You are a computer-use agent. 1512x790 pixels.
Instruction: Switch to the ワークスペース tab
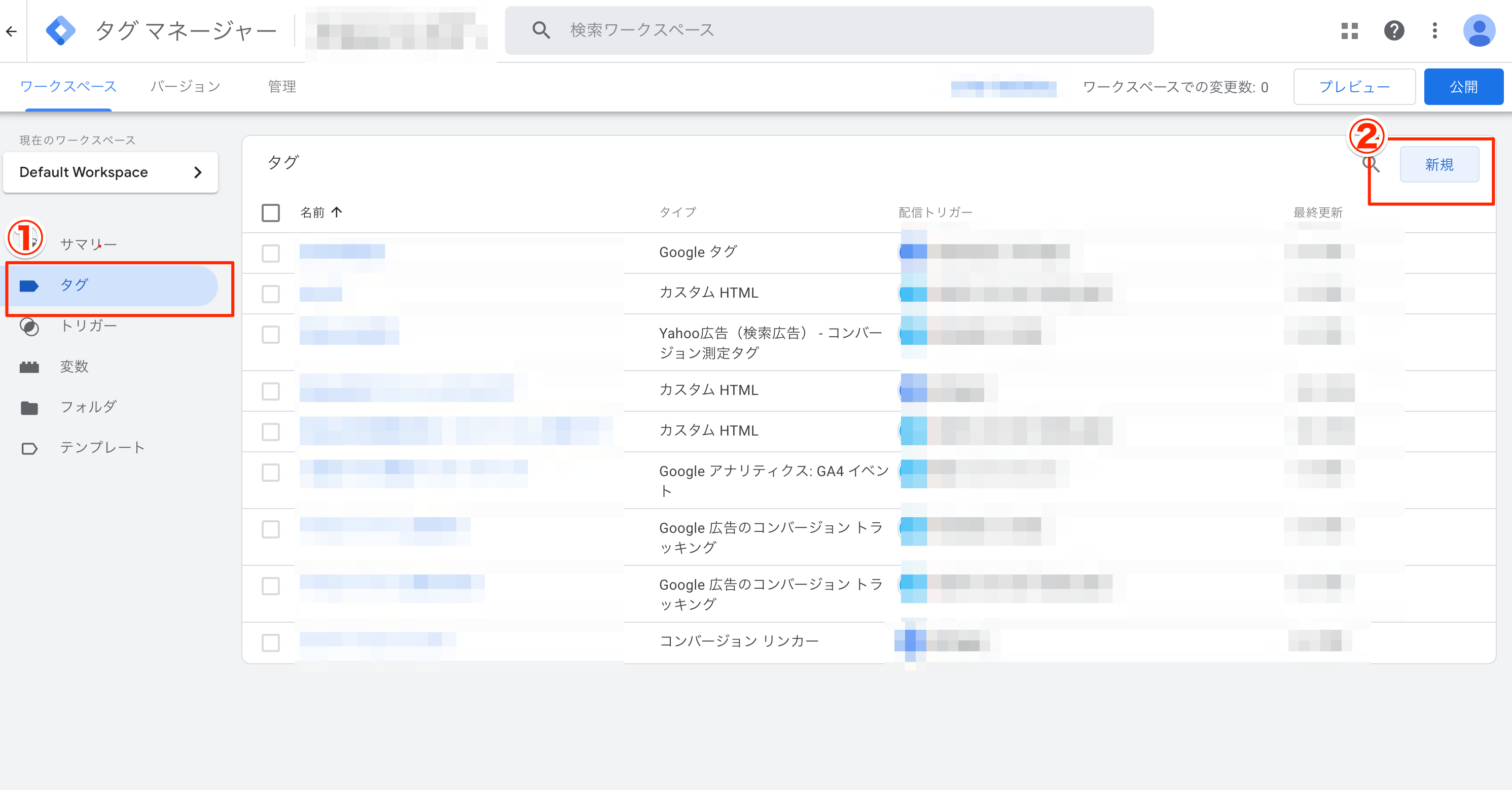pos(68,86)
